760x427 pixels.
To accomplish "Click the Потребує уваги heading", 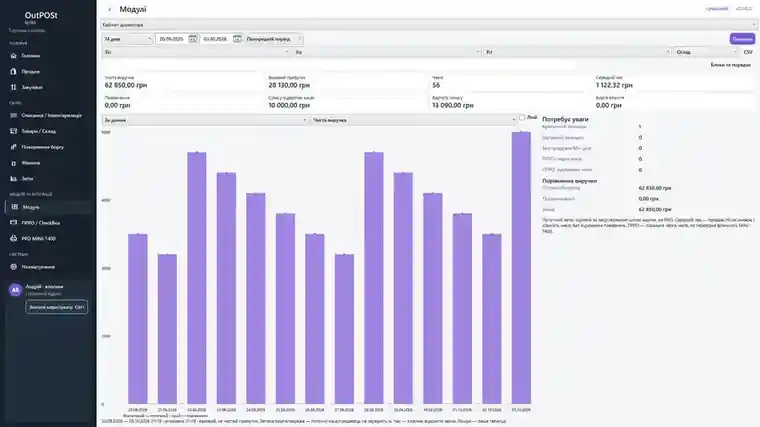I will (x=565, y=119).
